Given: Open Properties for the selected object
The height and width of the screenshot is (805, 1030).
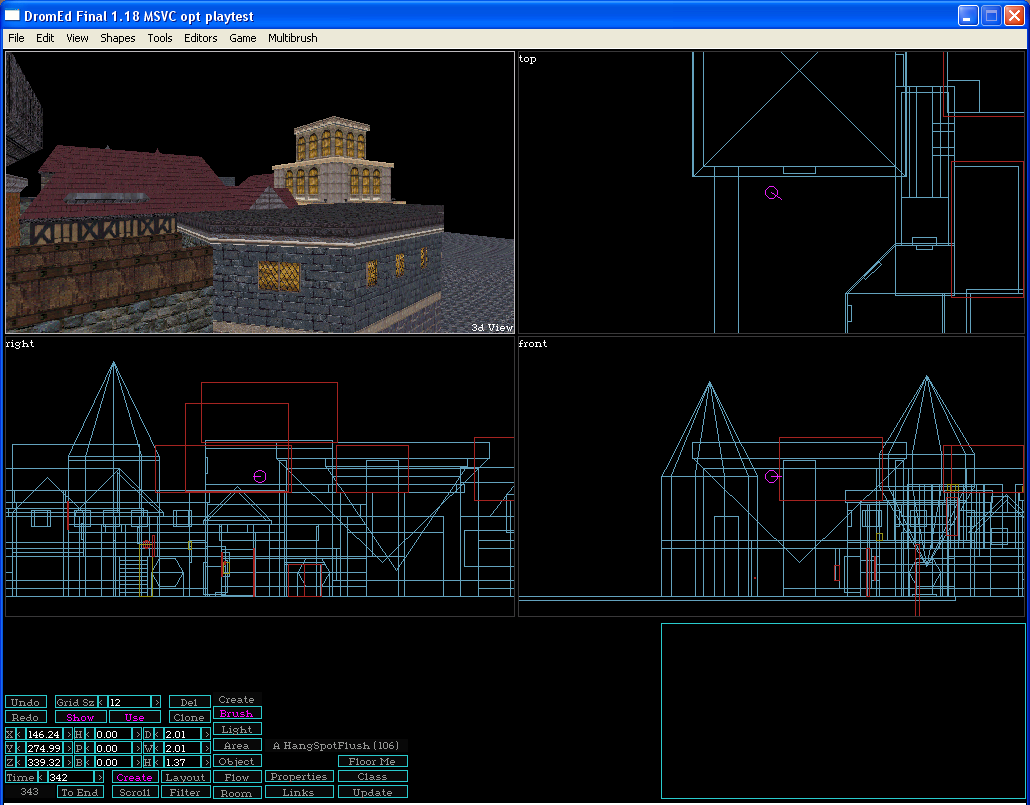Looking at the screenshot, I should (299, 777).
